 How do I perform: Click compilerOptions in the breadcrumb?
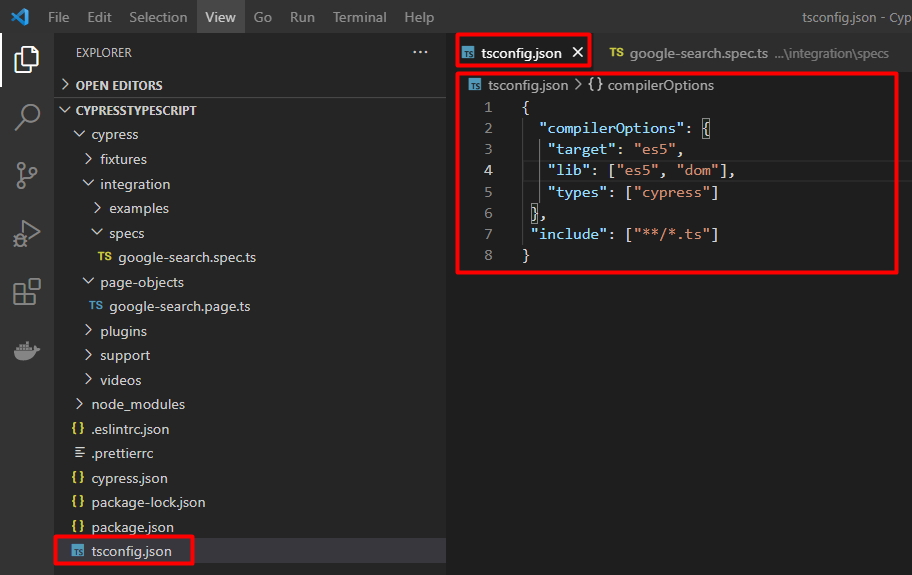(x=660, y=85)
